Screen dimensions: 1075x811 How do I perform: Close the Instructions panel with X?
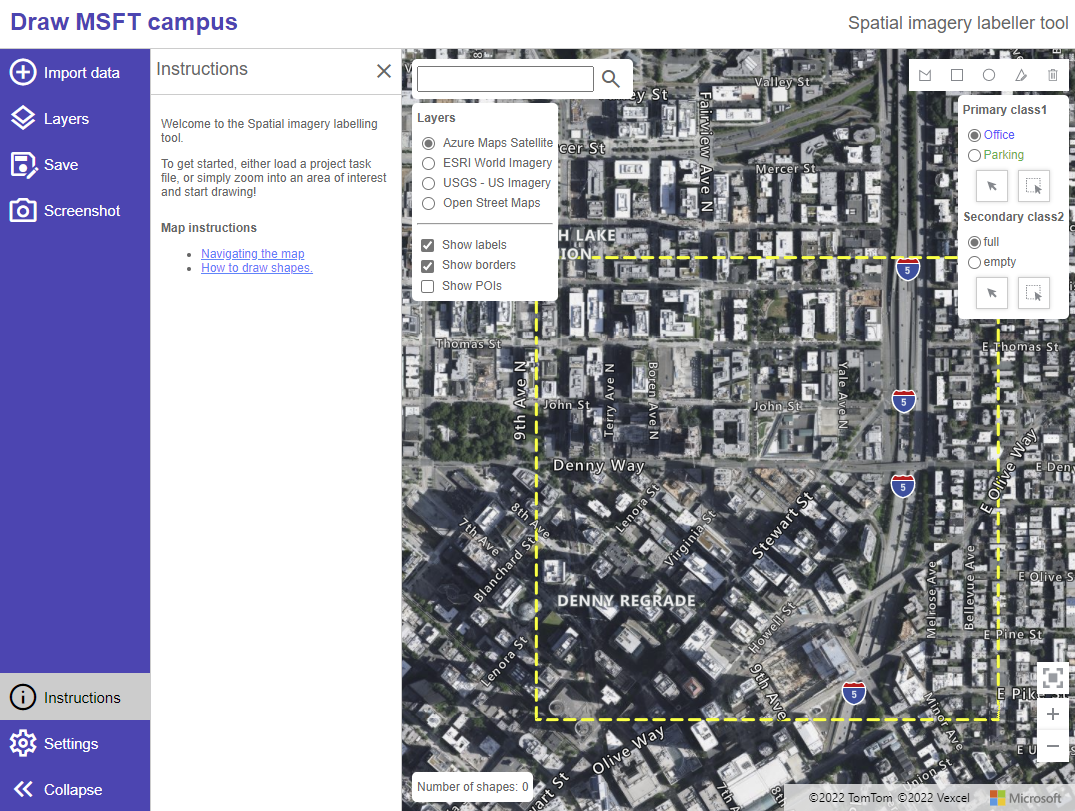384,71
